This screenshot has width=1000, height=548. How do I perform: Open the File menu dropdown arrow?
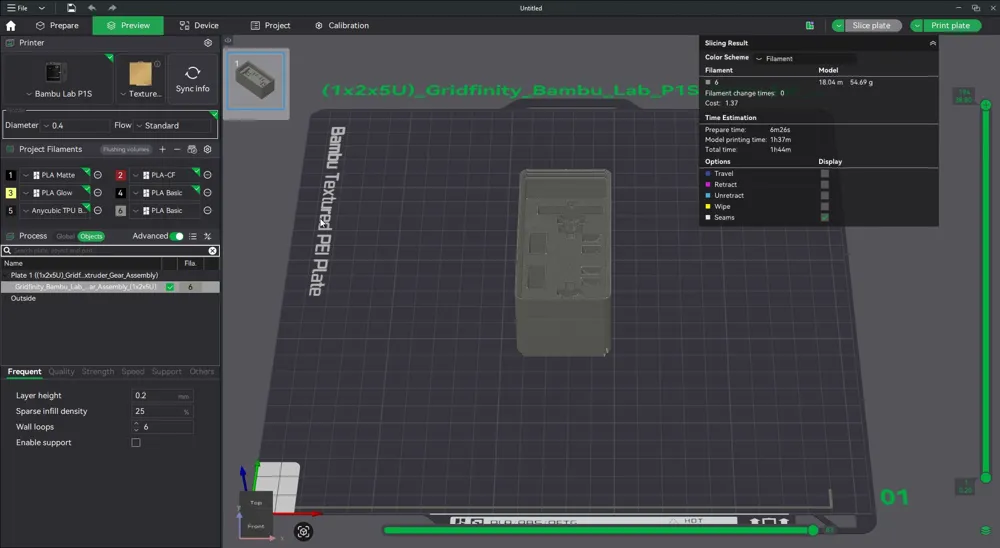click(x=41, y=8)
